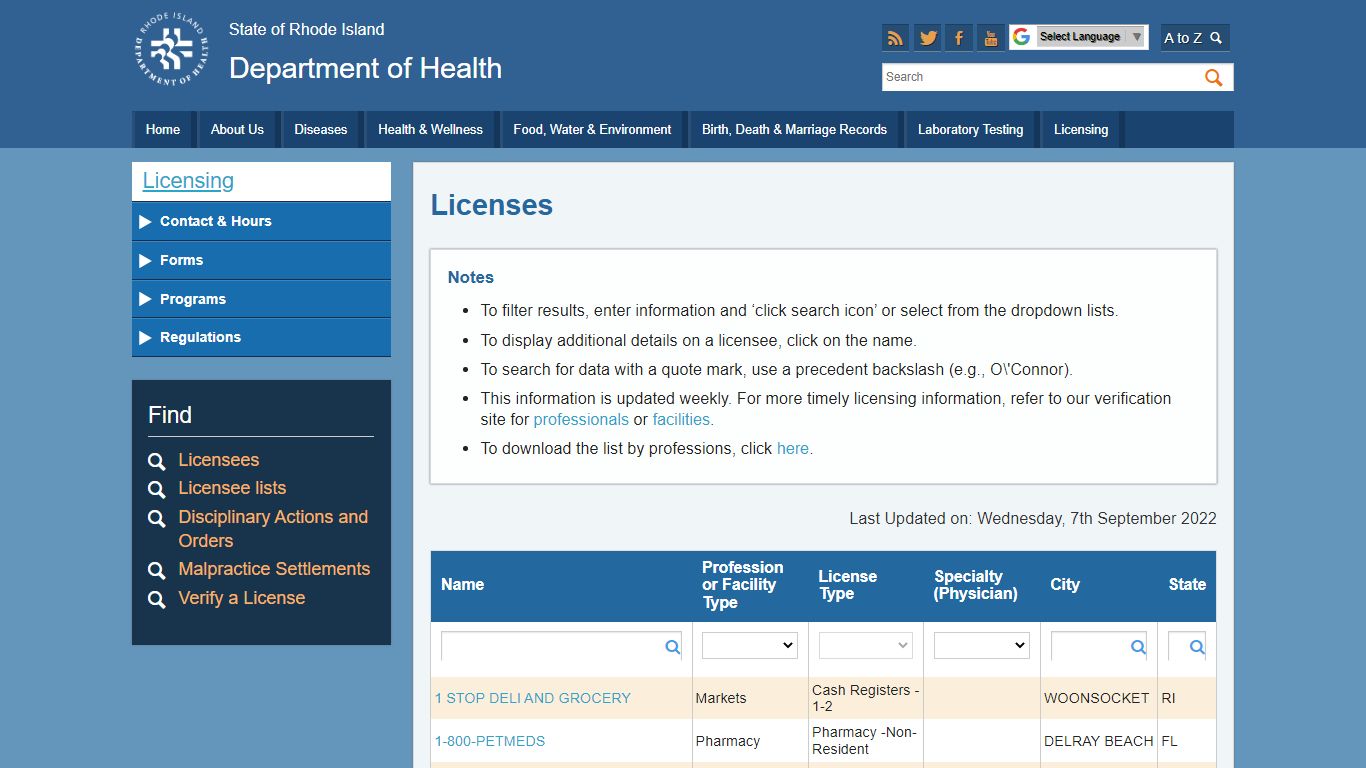
Task: Open Disciplinary Actions and Orders link
Action: [x=273, y=529]
